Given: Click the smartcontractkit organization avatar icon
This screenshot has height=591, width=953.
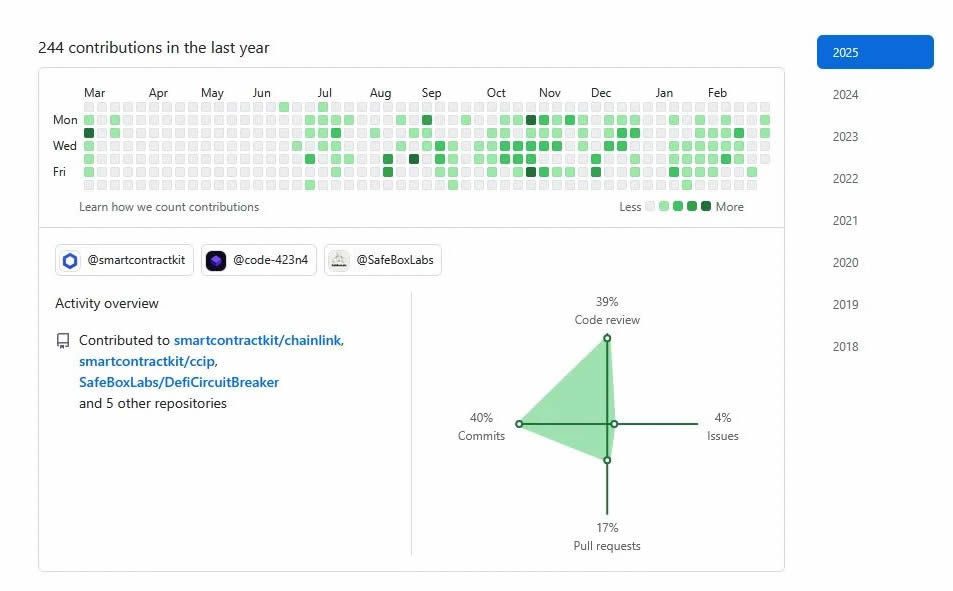Looking at the screenshot, I should coord(70,261).
